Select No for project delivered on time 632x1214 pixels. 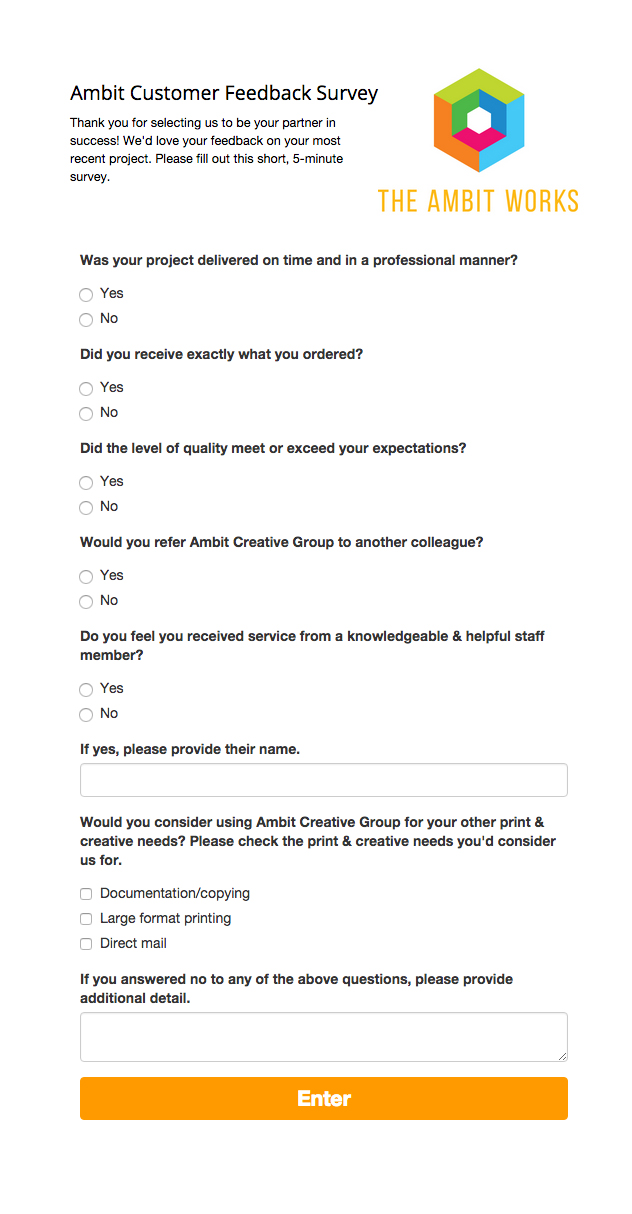[86, 319]
